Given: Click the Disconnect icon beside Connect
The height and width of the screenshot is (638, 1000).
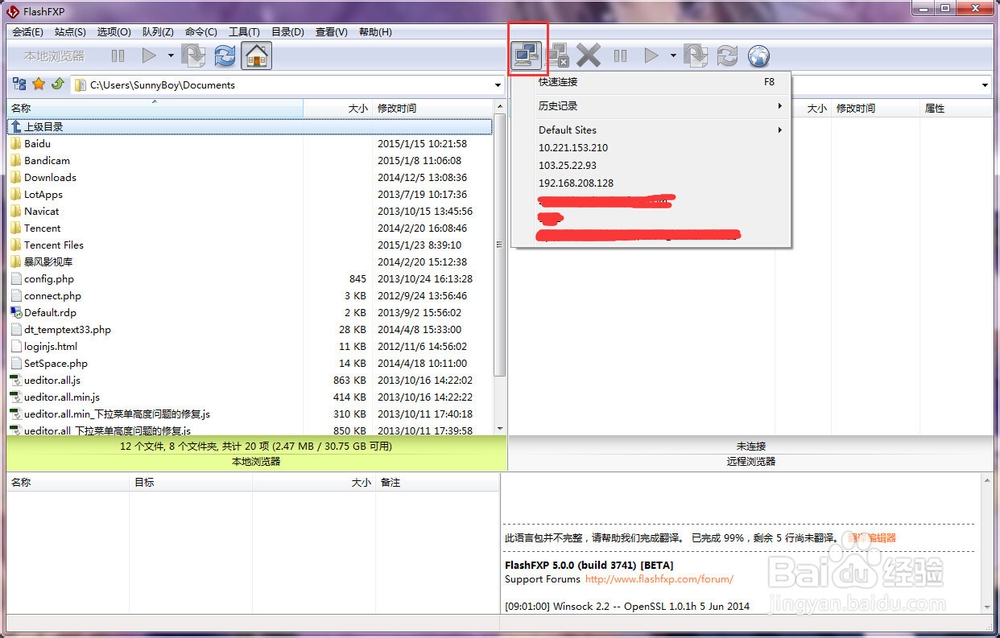Looking at the screenshot, I should 559,56.
